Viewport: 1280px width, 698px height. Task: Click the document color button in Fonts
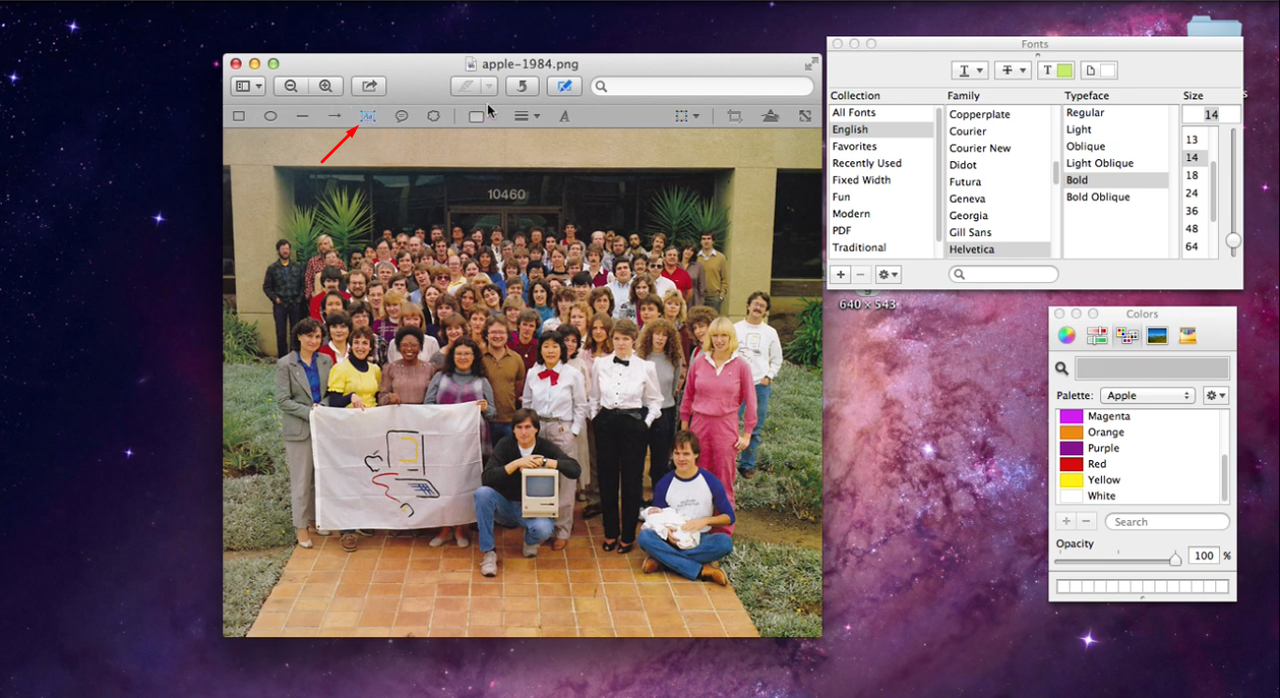(x=1100, y=70)
